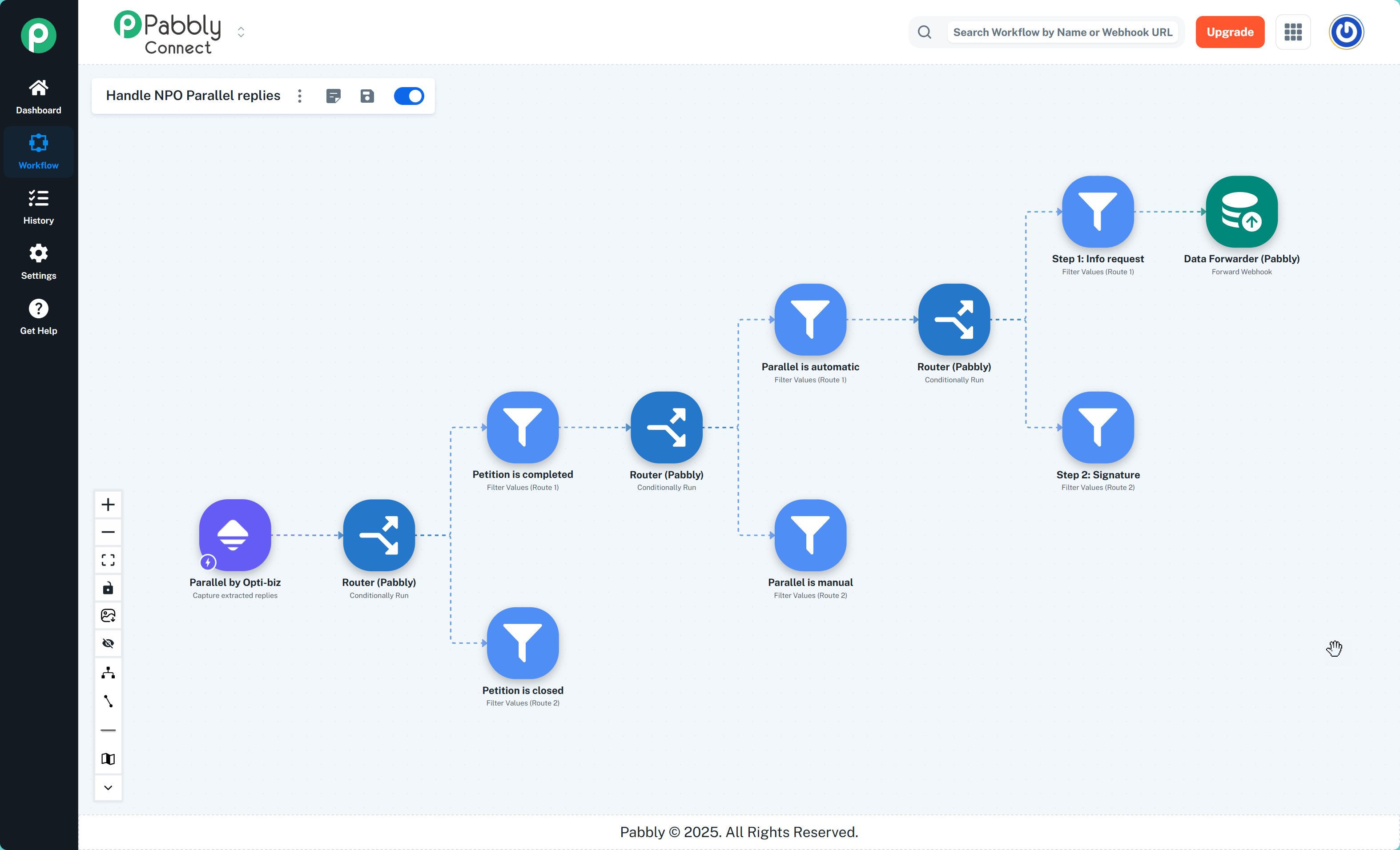This screenshot has height=850, width=1400.
Task: Expand the Pabbly Connect app switcher arrows
Action: tap(241, 32)
